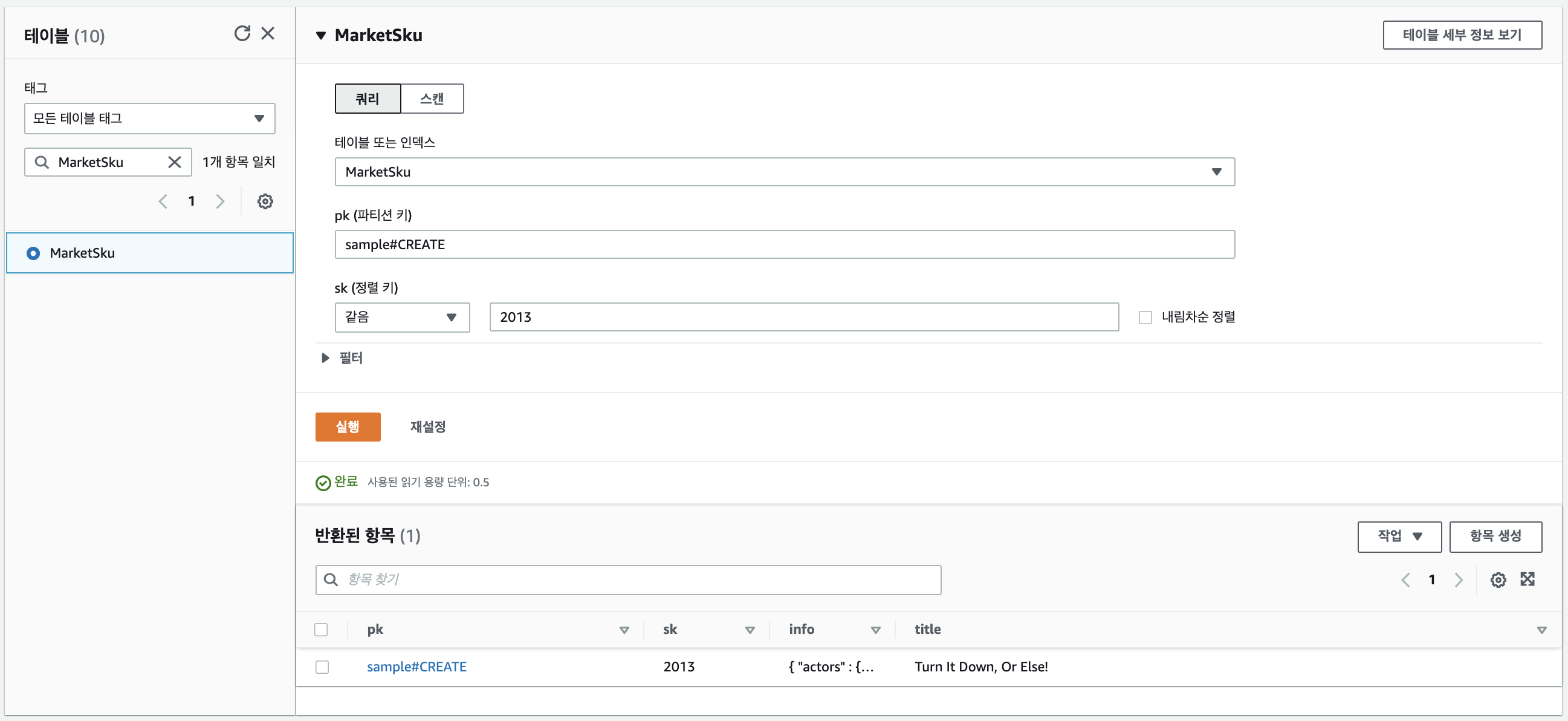The height and width of the screenshot is (721, 1568).
Task: Sort results by the pk column
Action: pyautogui.click(x=624, y=630)
